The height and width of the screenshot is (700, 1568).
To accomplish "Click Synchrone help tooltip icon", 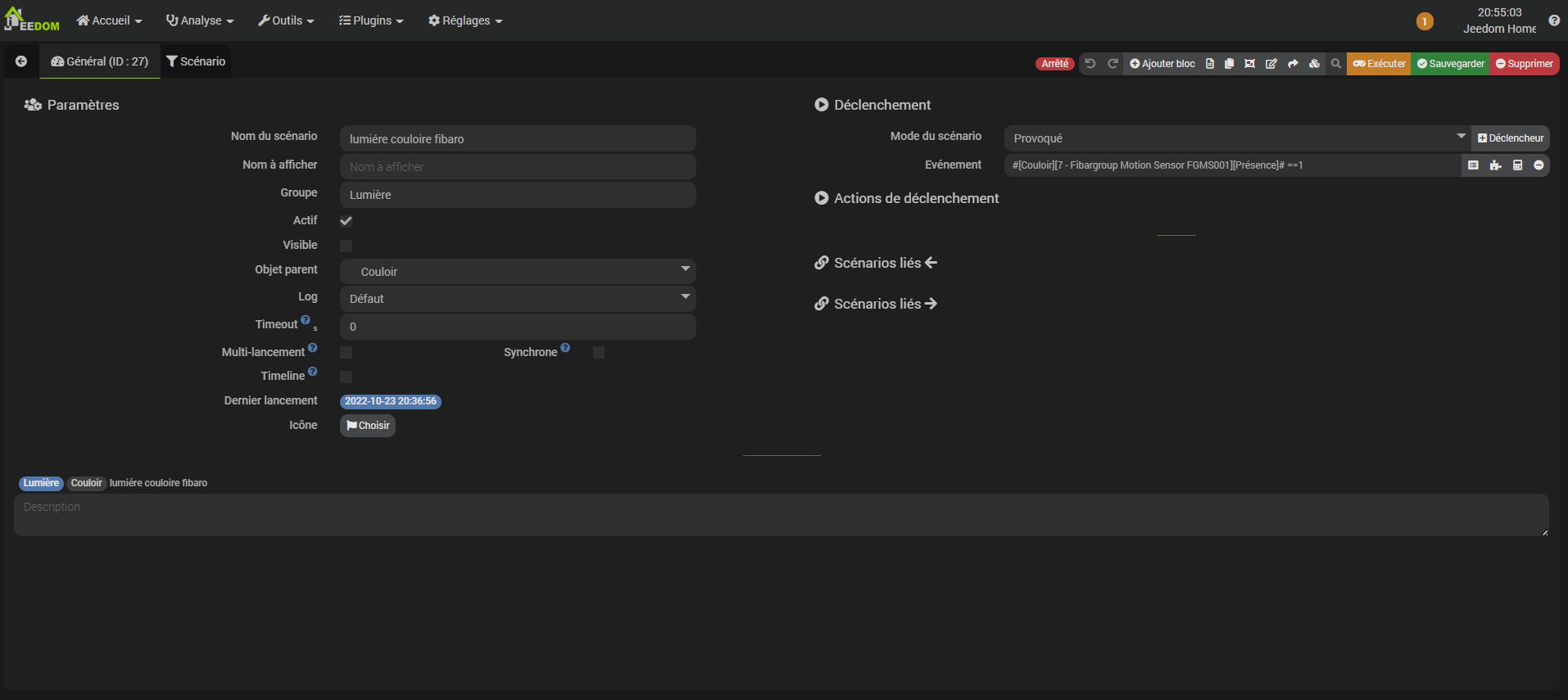I will 565,348.
